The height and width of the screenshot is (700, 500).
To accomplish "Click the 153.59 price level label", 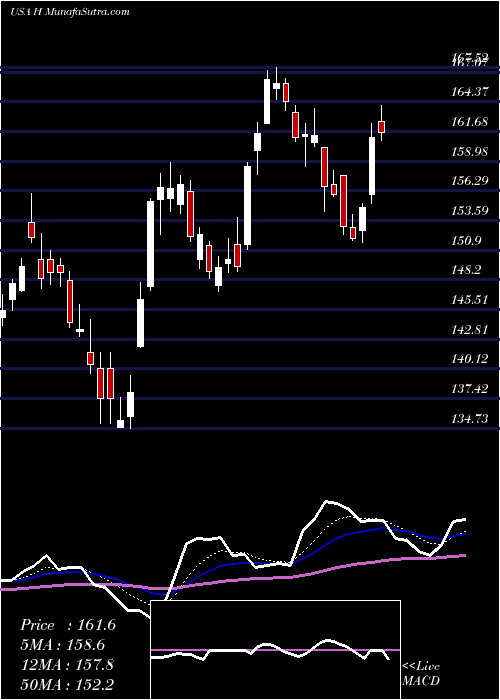I will (x=470, y=211).
